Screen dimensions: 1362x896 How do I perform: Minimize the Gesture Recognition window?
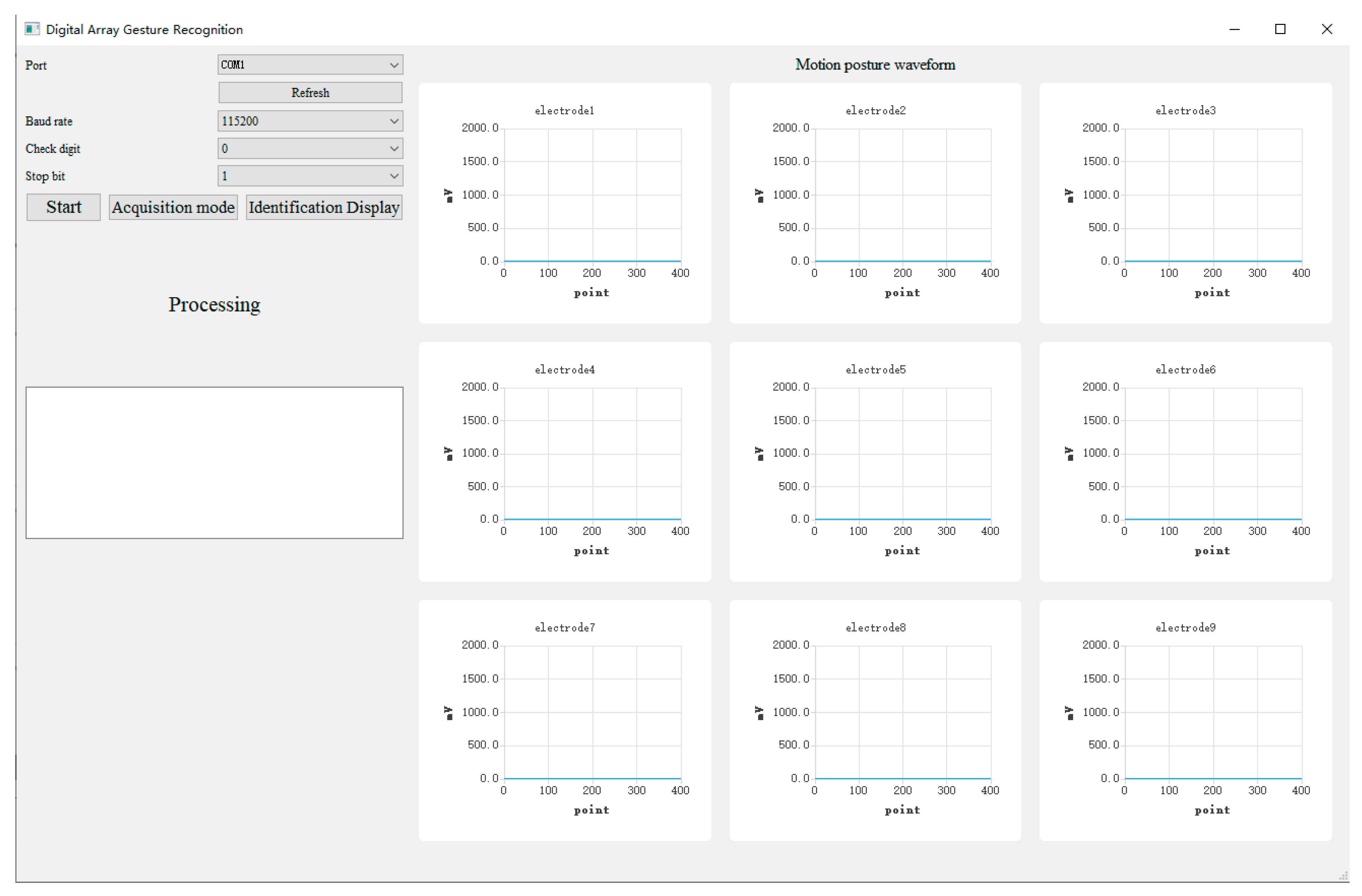click(1234, 29)
